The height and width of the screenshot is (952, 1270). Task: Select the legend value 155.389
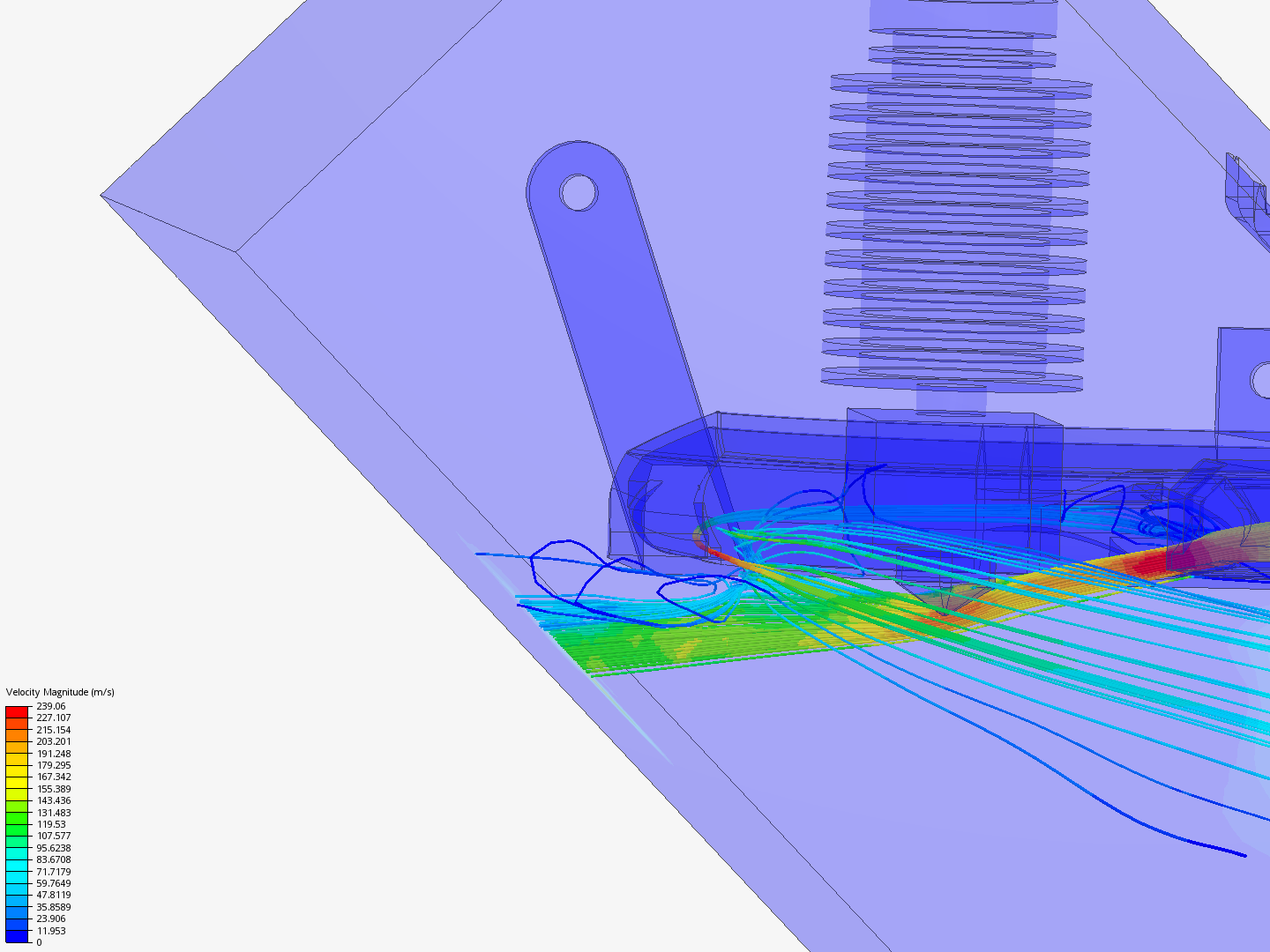click(54, 789)
